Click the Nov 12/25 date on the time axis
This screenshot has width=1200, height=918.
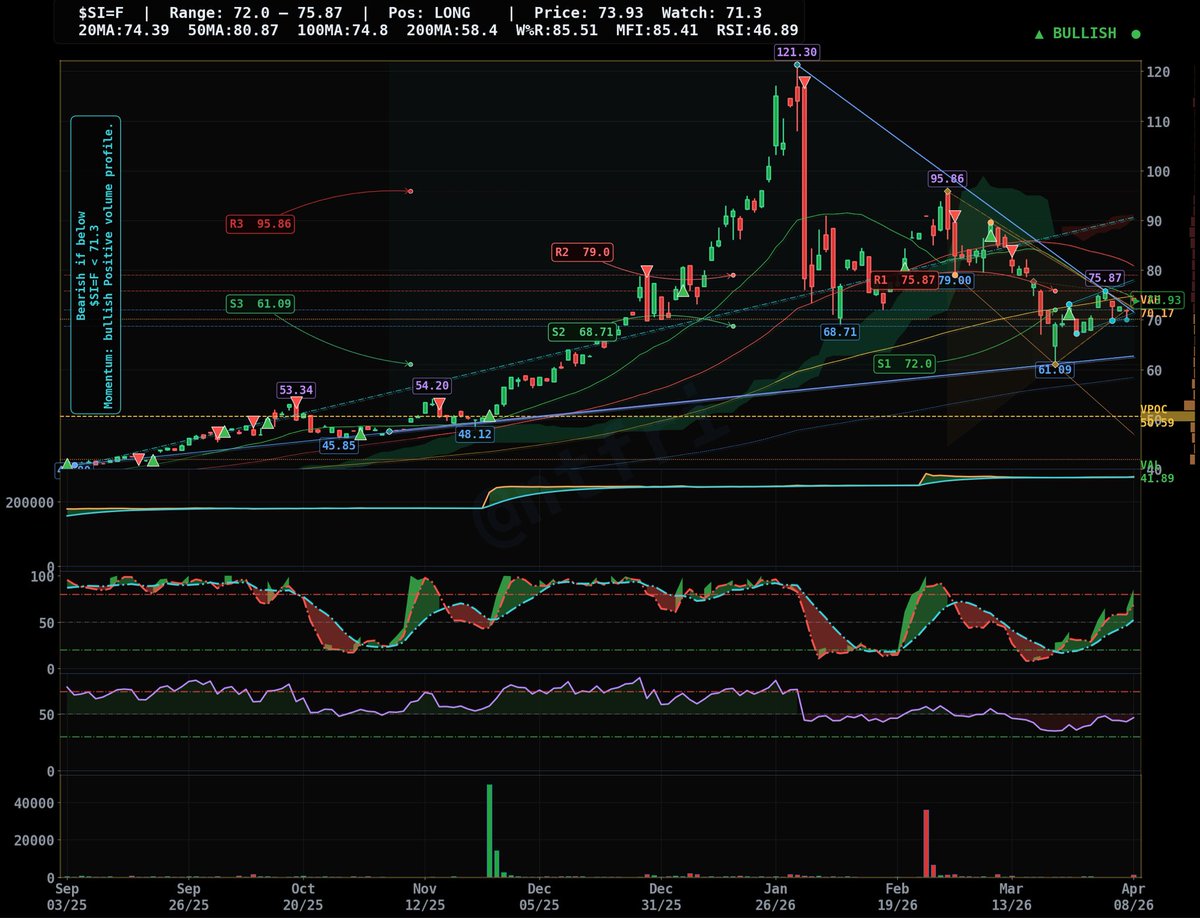pos(425,895)
